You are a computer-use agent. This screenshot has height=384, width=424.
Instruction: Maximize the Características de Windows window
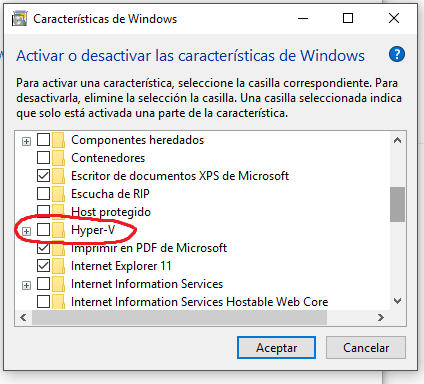pos(348,18)
